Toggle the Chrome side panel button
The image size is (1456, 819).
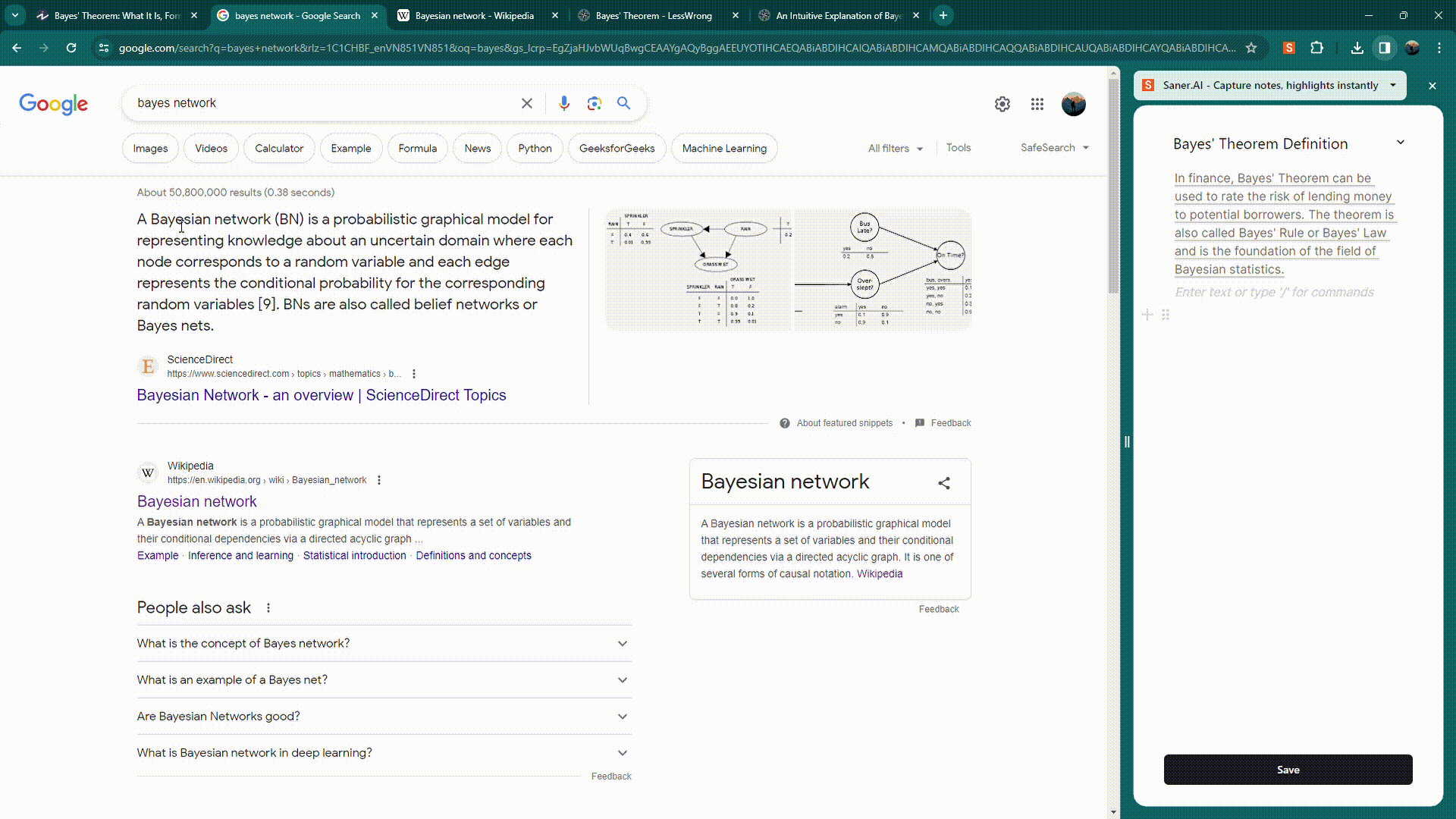[1384, 48]
